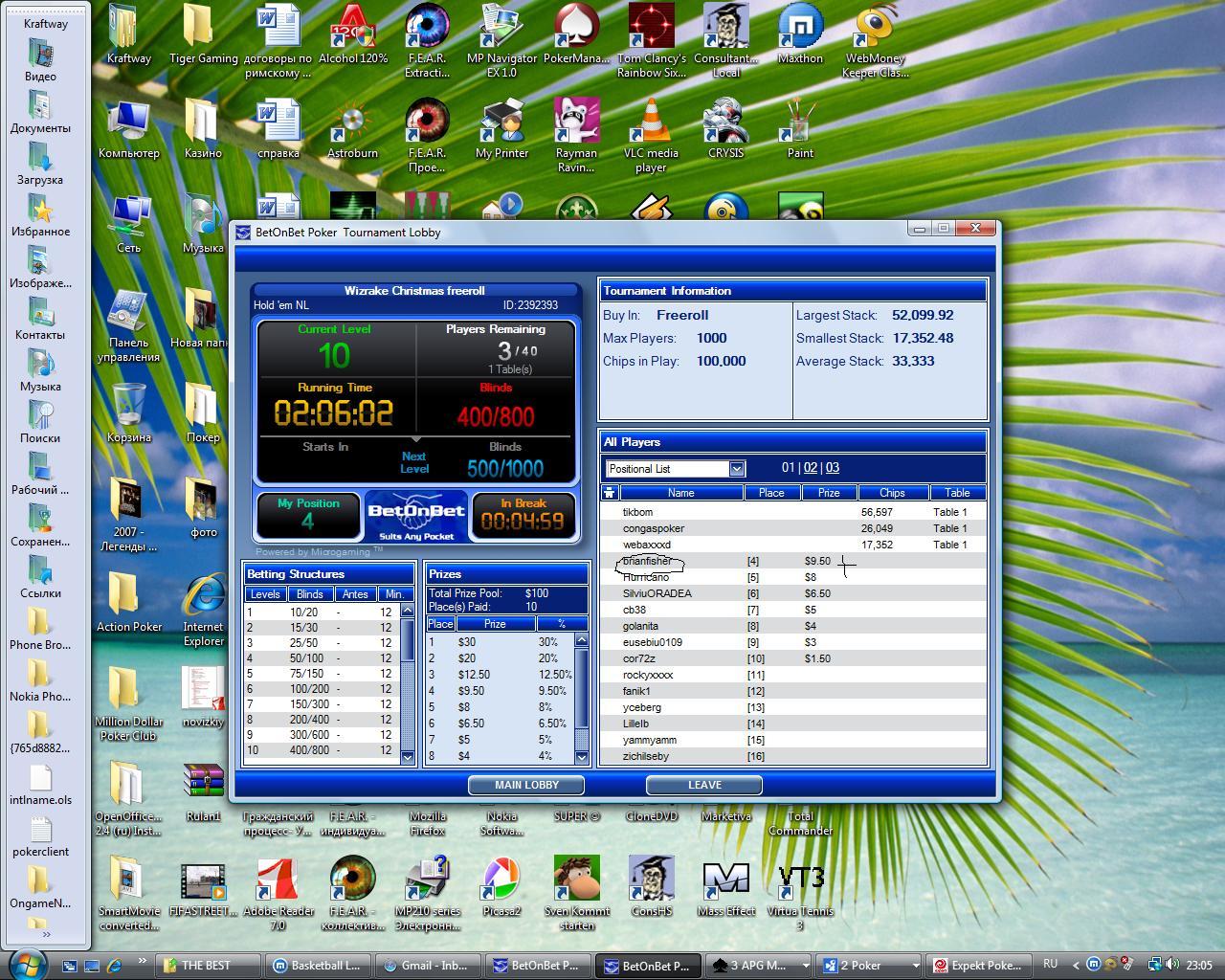Select player congaspoker in list
Viewport: 1225px width, 980px height.
(x=794, y=528)
